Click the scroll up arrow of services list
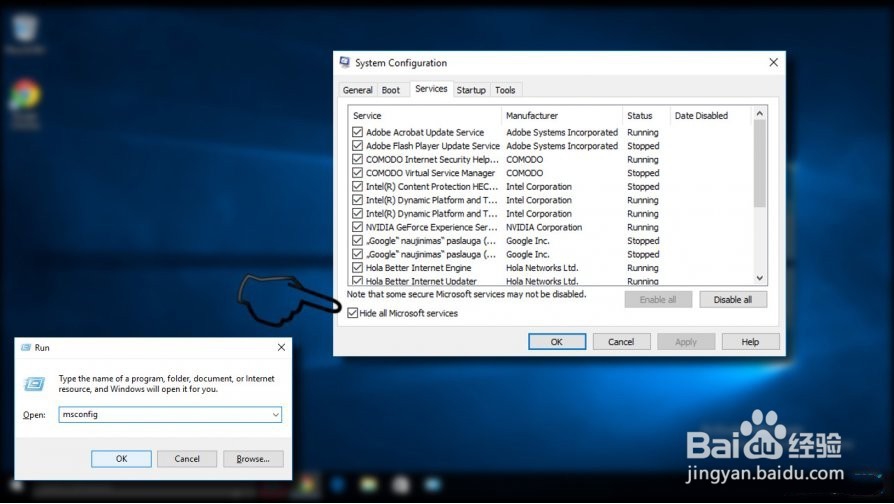894x504 pixels. pos(759,113)
